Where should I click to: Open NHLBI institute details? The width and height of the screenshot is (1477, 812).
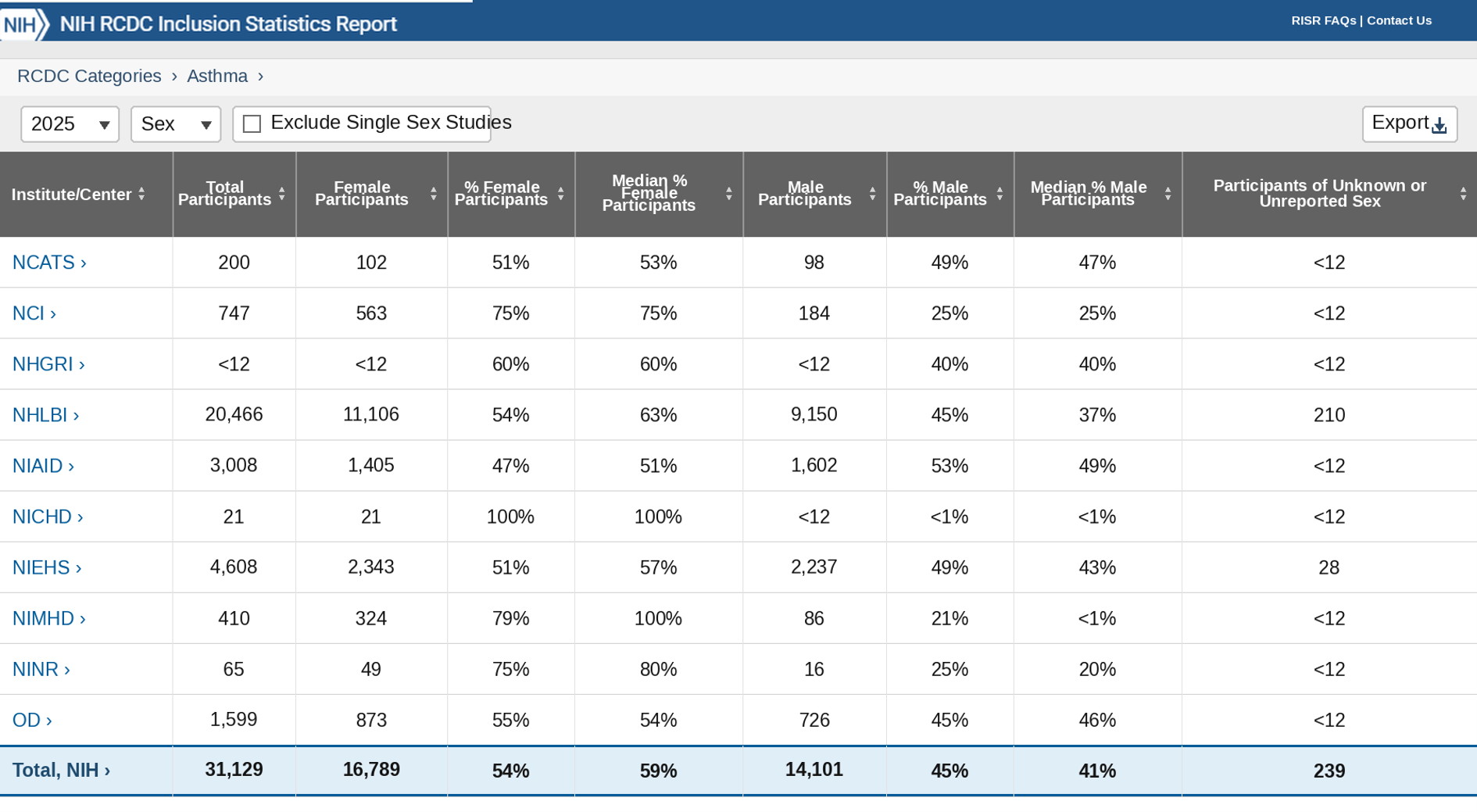pyautogui.click(x=45, y=415)
